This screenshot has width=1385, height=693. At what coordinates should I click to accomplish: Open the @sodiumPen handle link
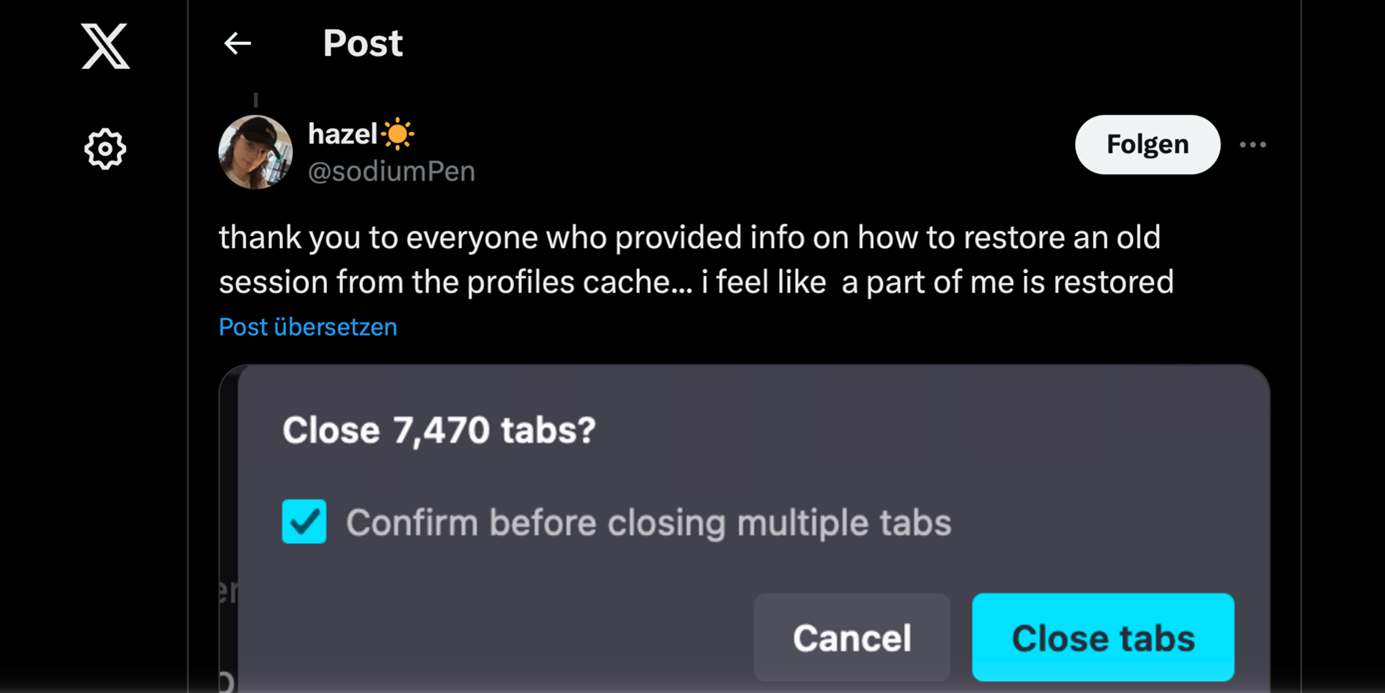coord(391,171)
